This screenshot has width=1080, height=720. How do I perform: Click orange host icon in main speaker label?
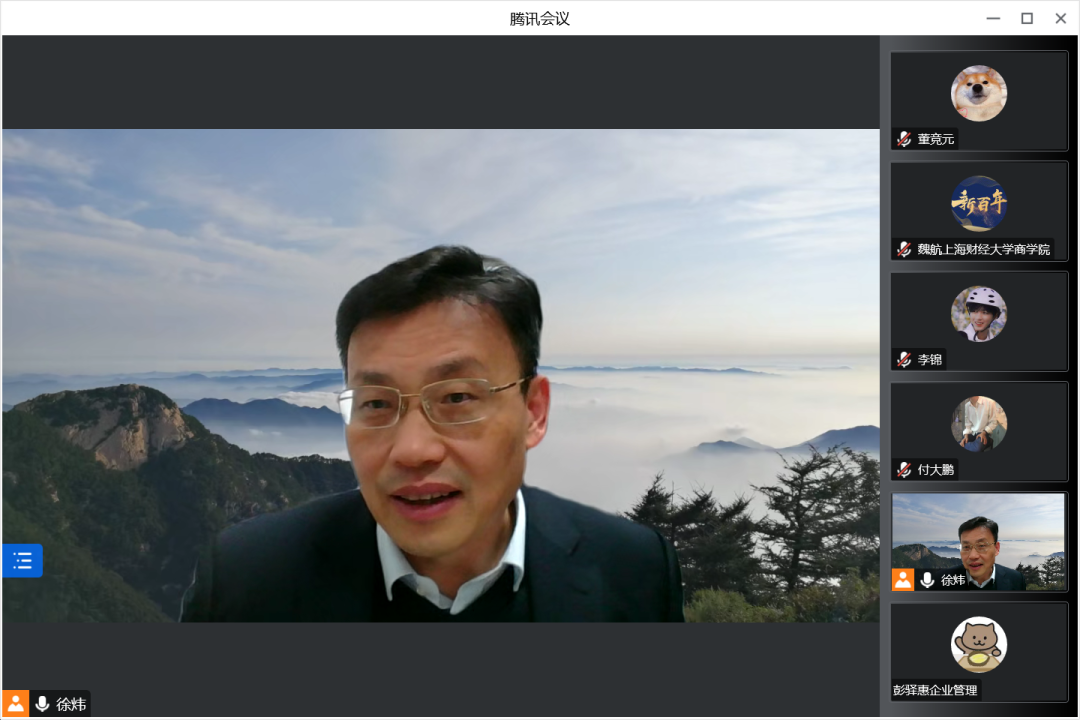click(15, 703)
